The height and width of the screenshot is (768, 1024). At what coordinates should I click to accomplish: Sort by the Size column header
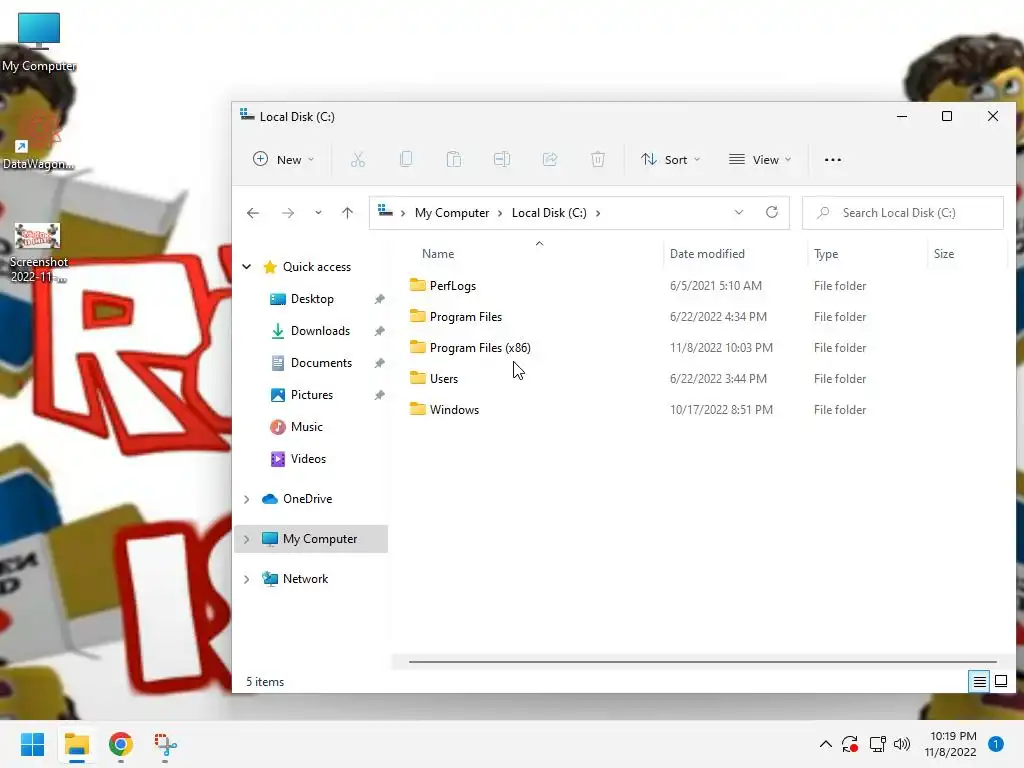click(944, 254)
